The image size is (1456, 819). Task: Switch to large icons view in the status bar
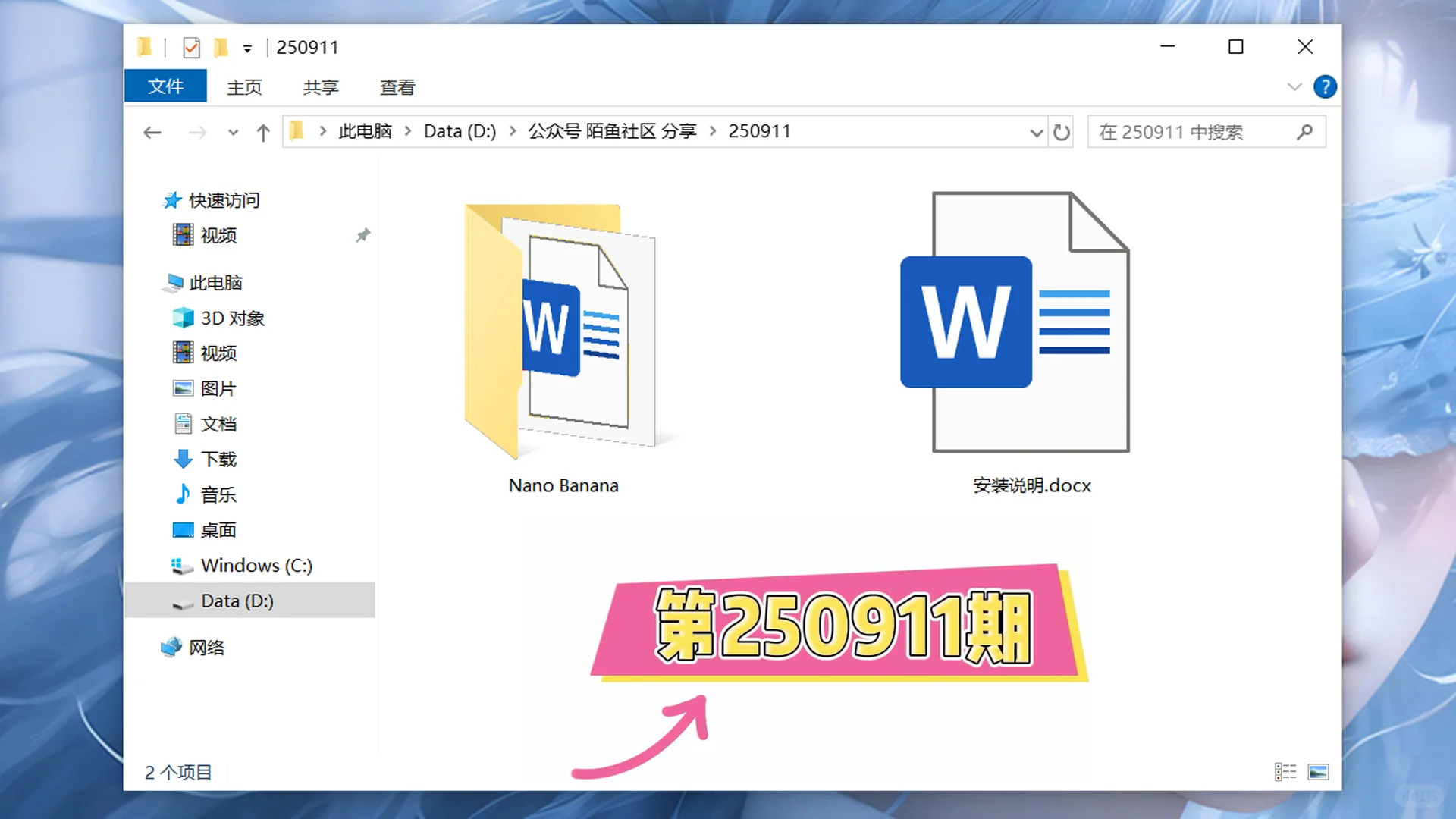click(1318, 771)
